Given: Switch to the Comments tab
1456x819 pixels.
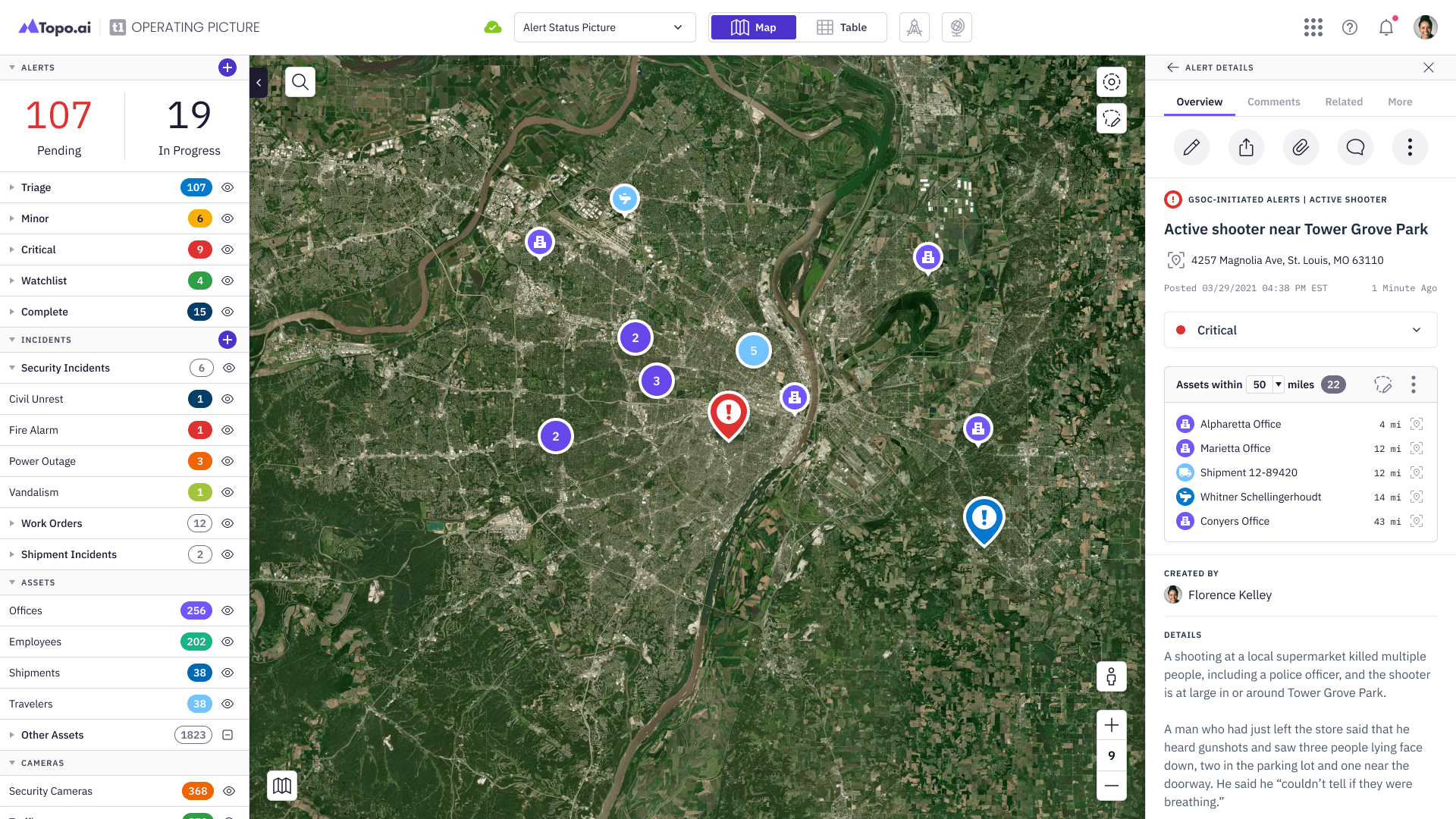Looking at the screenshot, I should tap(1273, 102).
